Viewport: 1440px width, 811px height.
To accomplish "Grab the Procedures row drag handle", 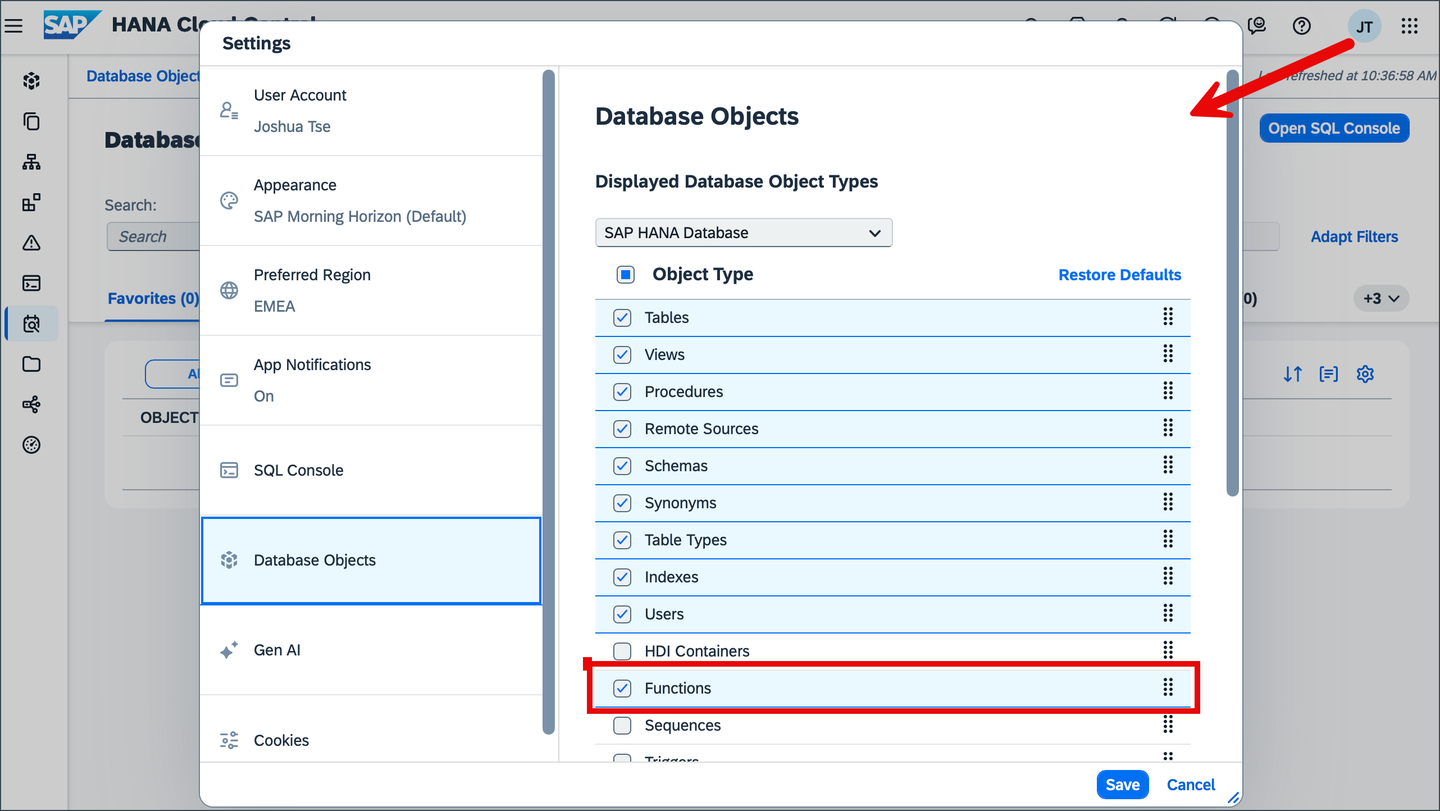I will tap(1168, 391).
